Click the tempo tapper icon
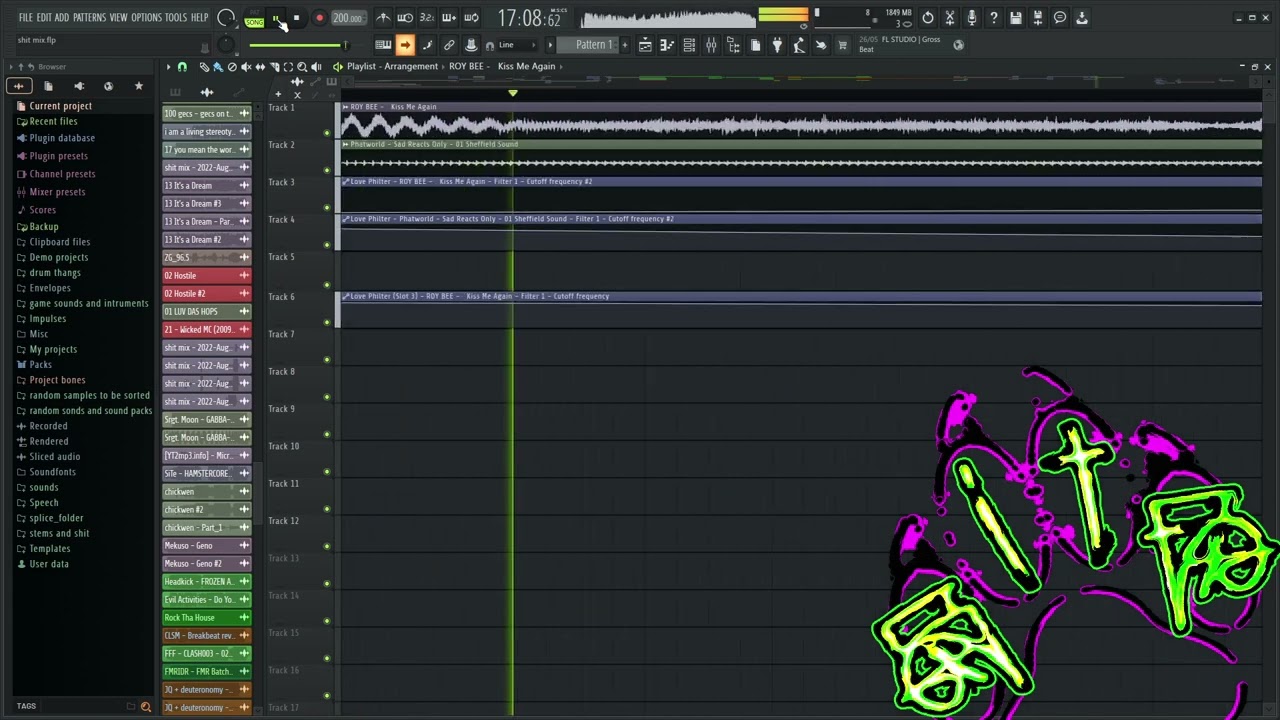The width and height of the screenshot is (1280, 720). click(799, 45)
